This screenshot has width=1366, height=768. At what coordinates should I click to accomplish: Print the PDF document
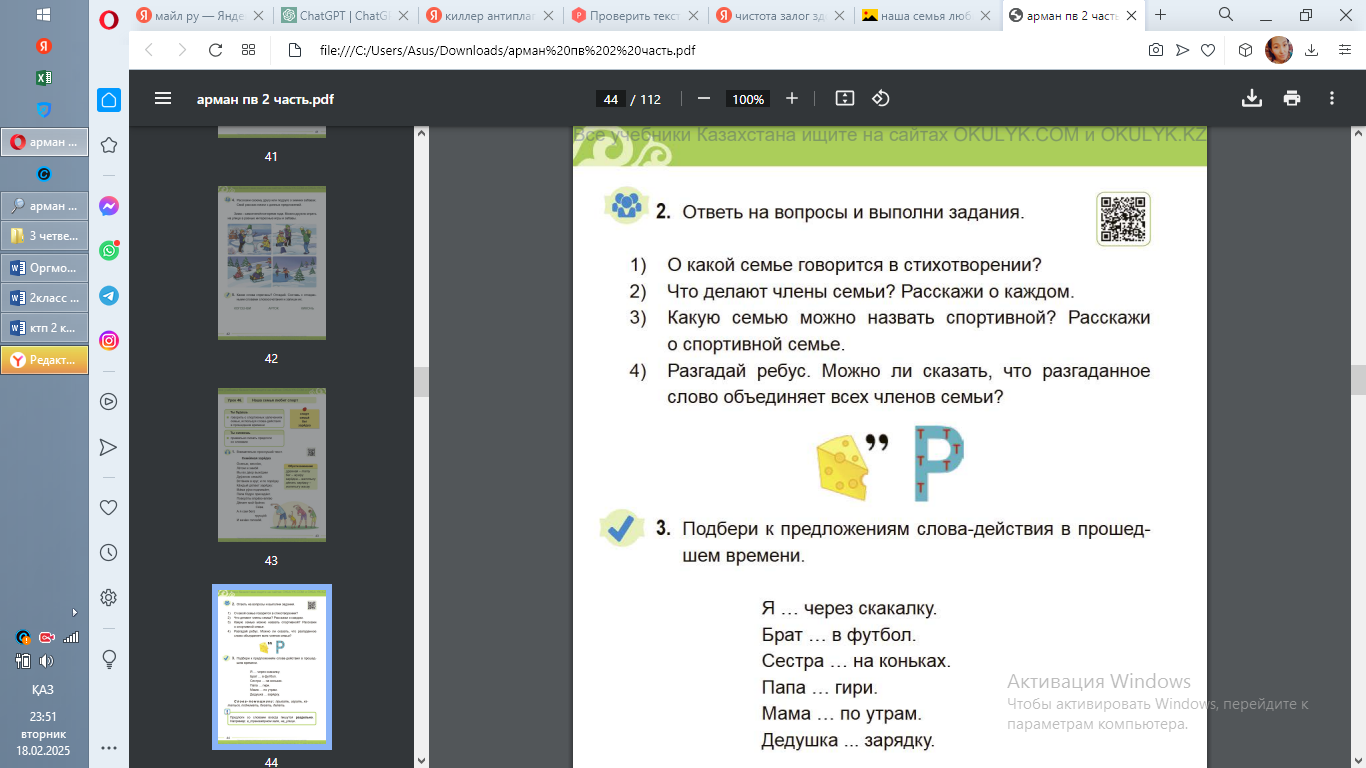(1292, 99)
